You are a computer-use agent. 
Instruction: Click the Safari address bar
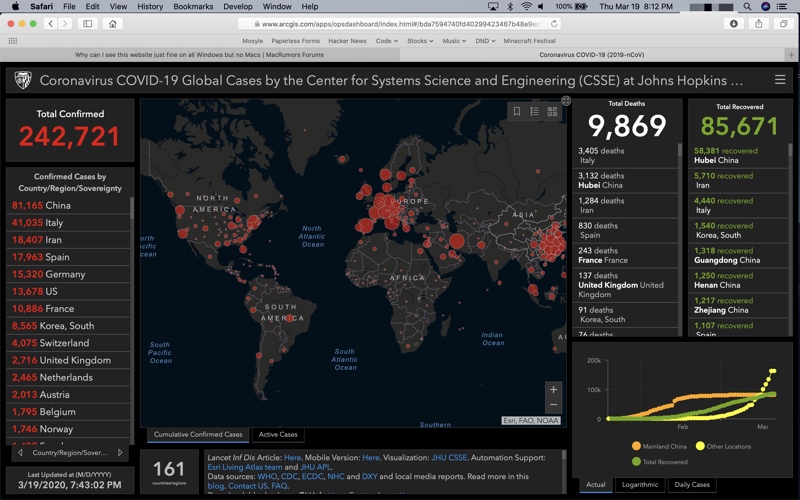coord(399,23)
